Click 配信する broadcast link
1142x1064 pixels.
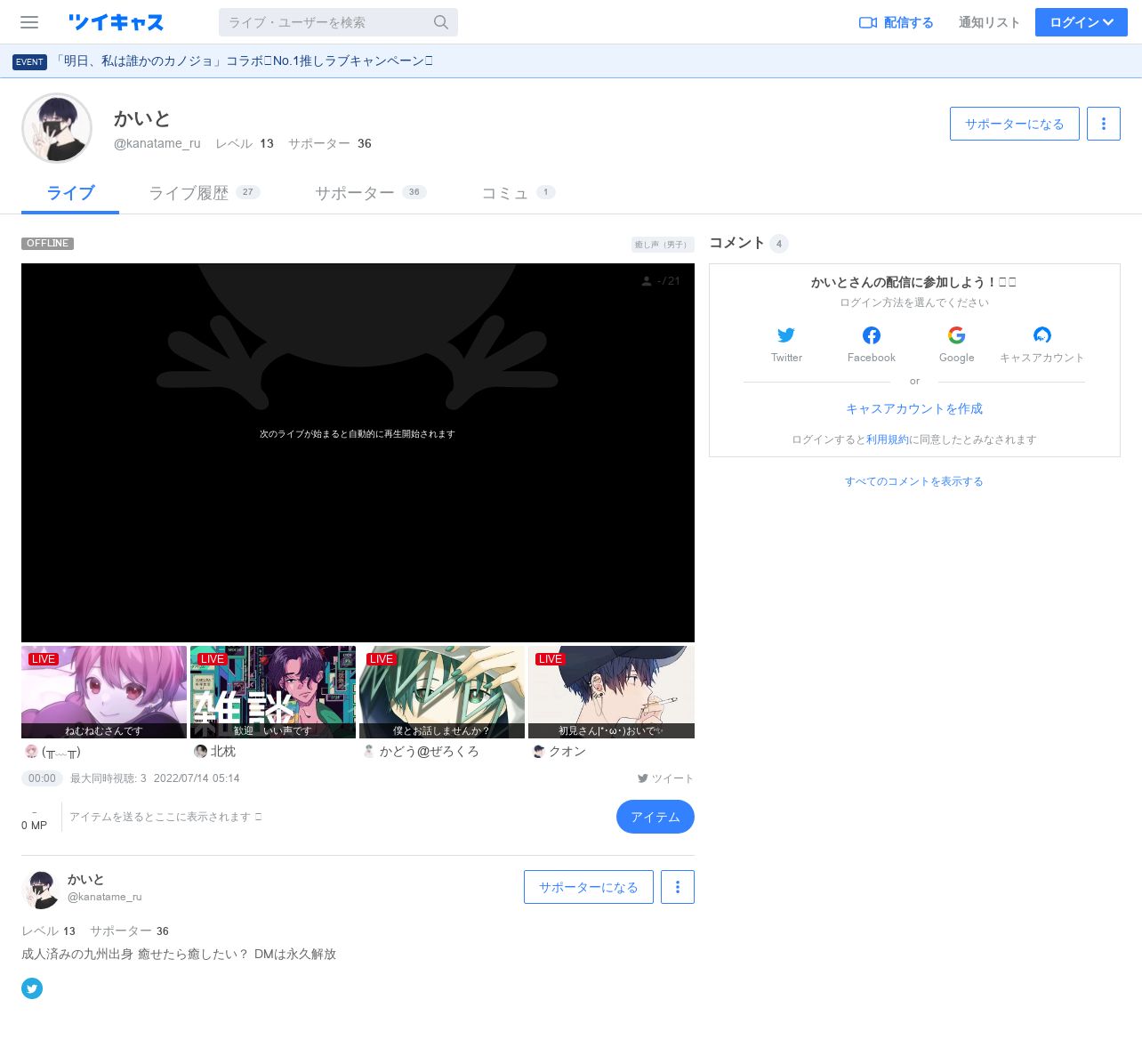click(x=897, y=22)
